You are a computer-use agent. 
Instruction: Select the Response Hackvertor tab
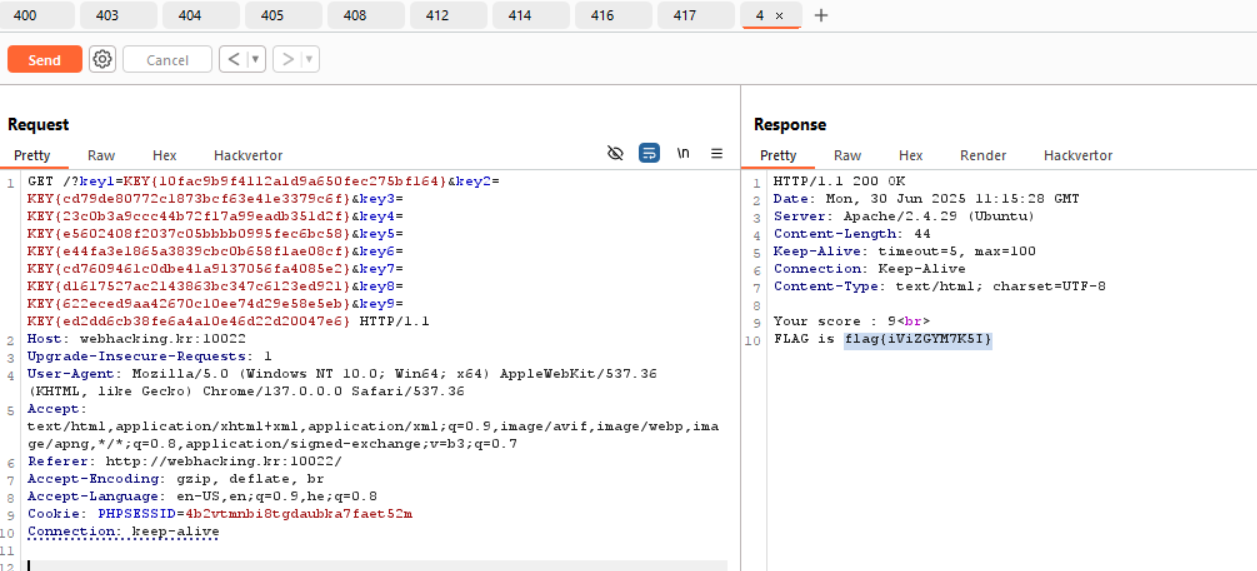click(1078, 155)
